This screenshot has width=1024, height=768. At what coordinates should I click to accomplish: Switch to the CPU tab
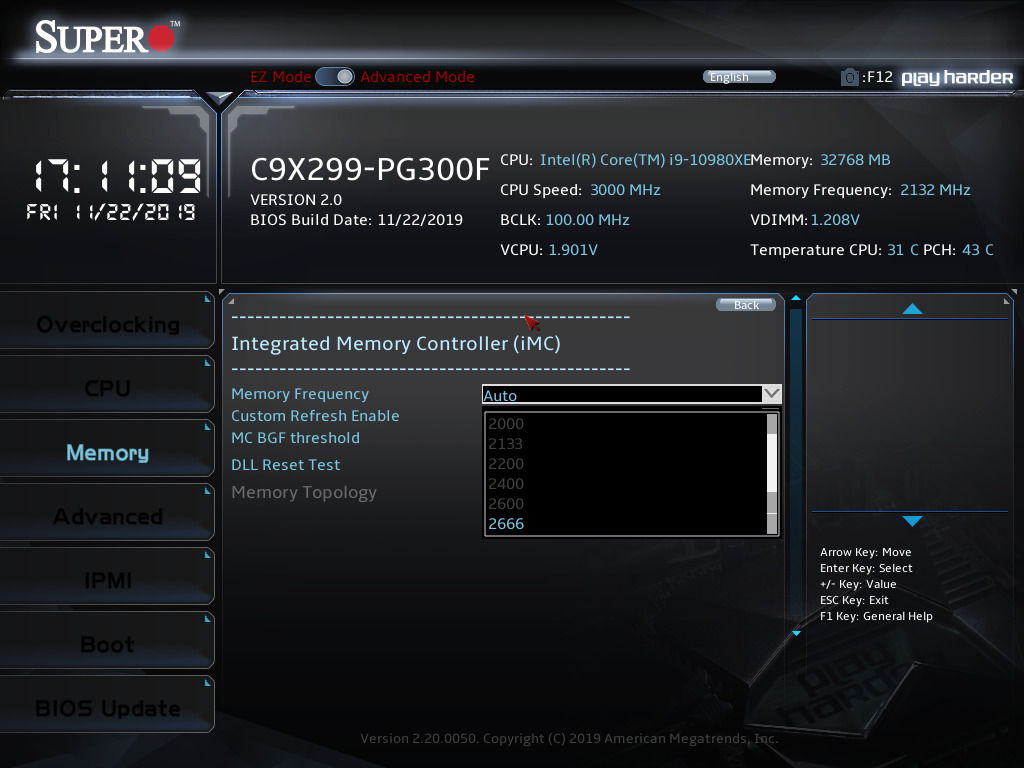tap(107, 388)
